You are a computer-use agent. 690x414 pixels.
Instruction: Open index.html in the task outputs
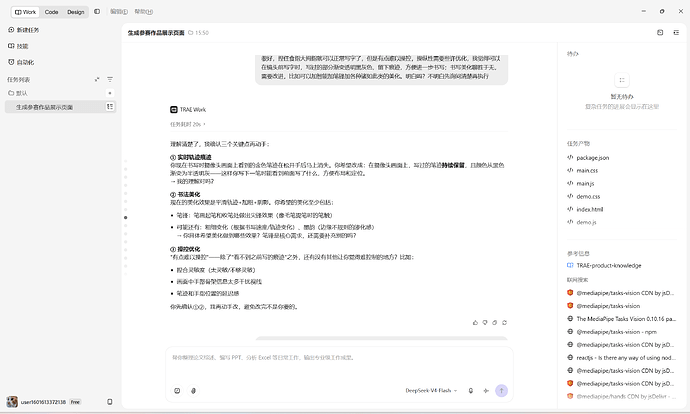590,209
